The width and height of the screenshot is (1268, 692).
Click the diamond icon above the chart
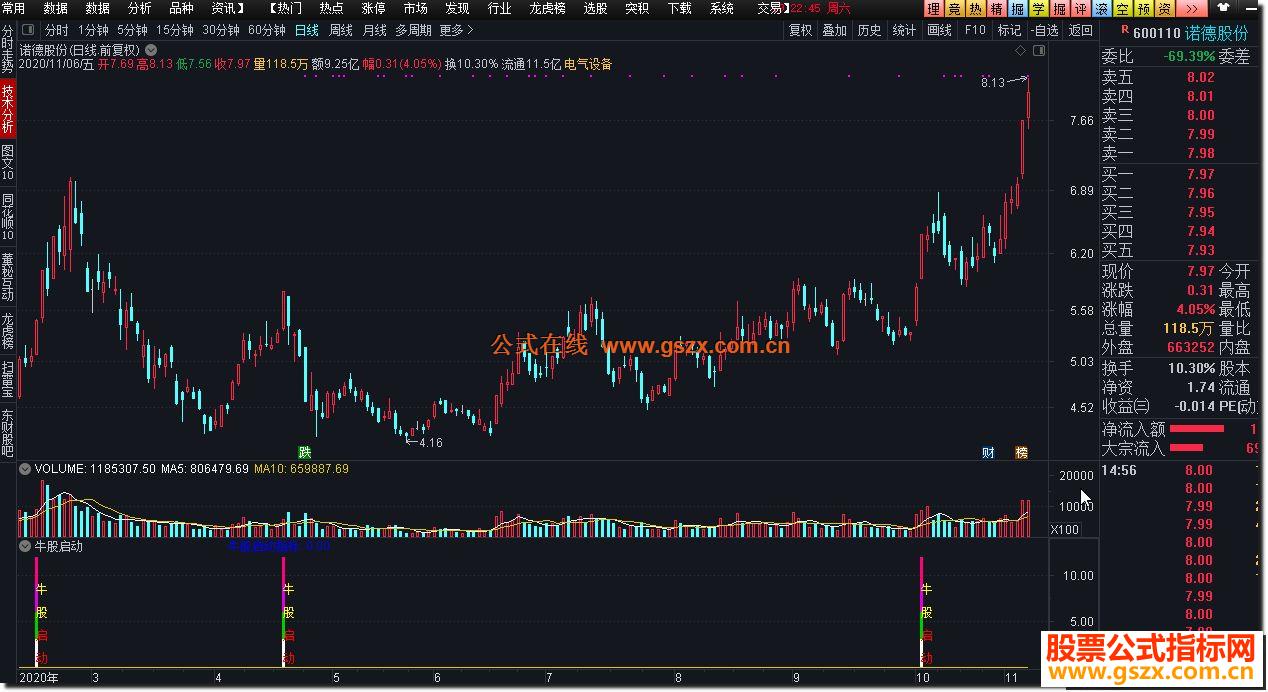[1019, 49]
